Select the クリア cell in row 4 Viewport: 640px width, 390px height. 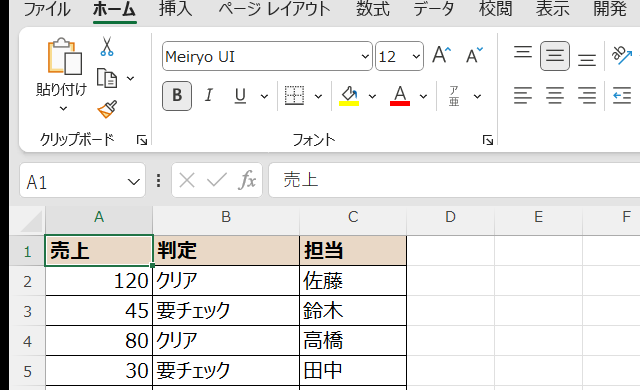226,341
